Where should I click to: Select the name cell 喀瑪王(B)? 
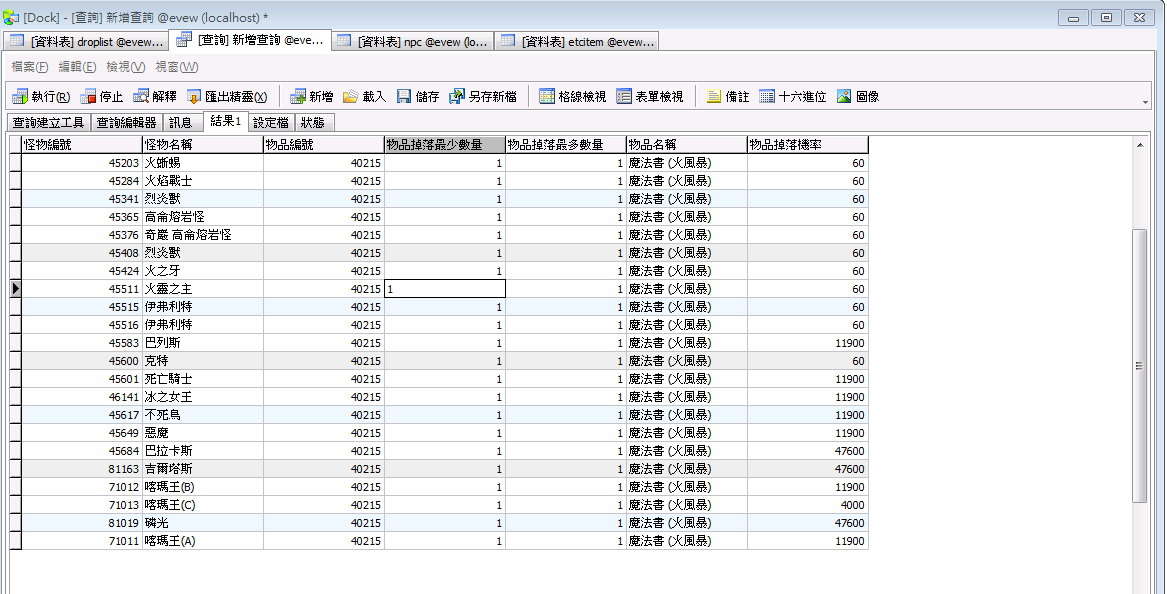202,487
